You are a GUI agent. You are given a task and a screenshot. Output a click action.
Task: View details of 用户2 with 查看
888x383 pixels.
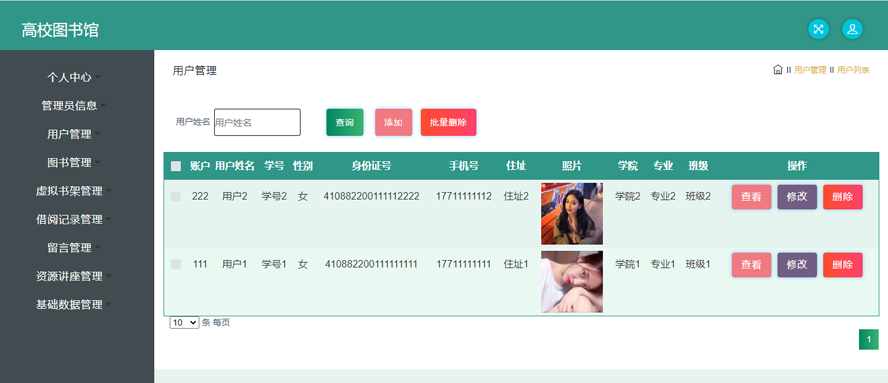(752, 197)
